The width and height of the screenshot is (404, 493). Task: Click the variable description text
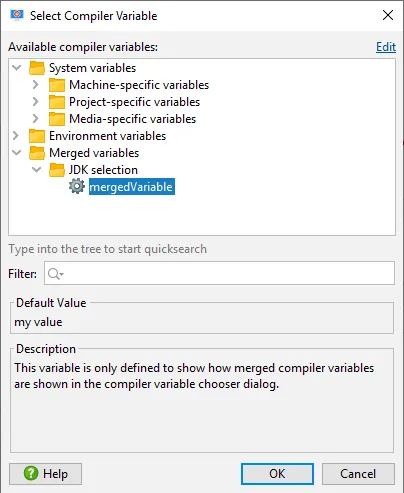coord(194,376)
